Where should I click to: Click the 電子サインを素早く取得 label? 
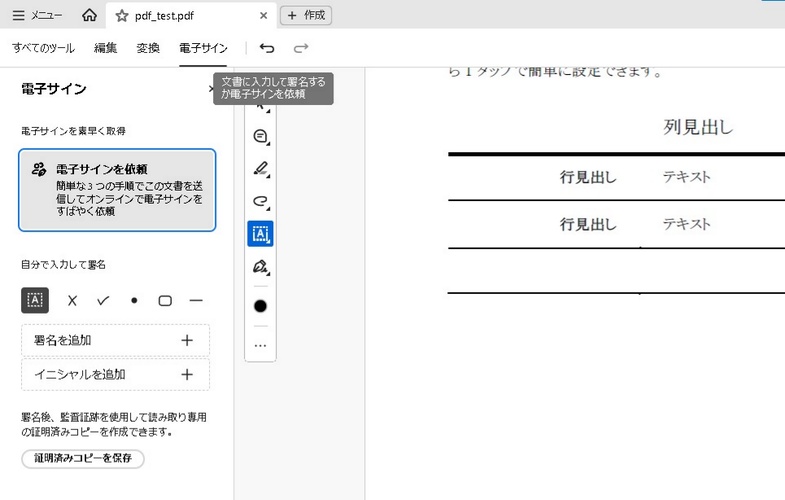(x=73, y=131)
